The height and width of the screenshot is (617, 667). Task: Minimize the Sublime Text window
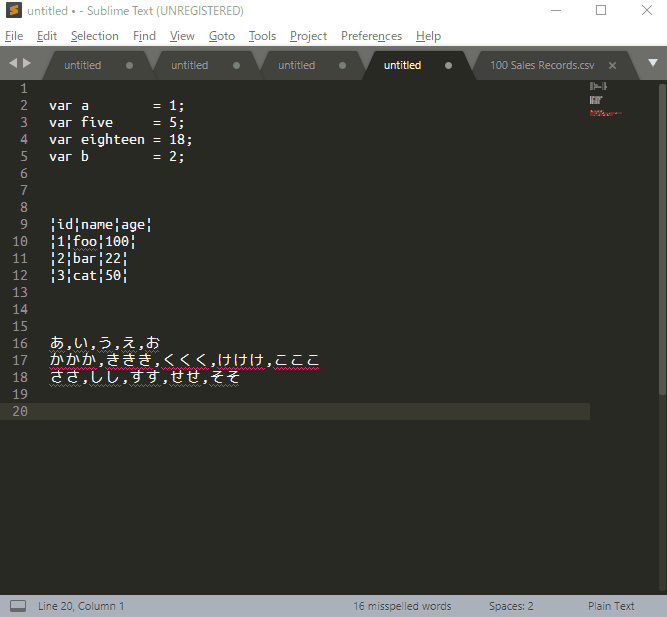click(556, 10)
